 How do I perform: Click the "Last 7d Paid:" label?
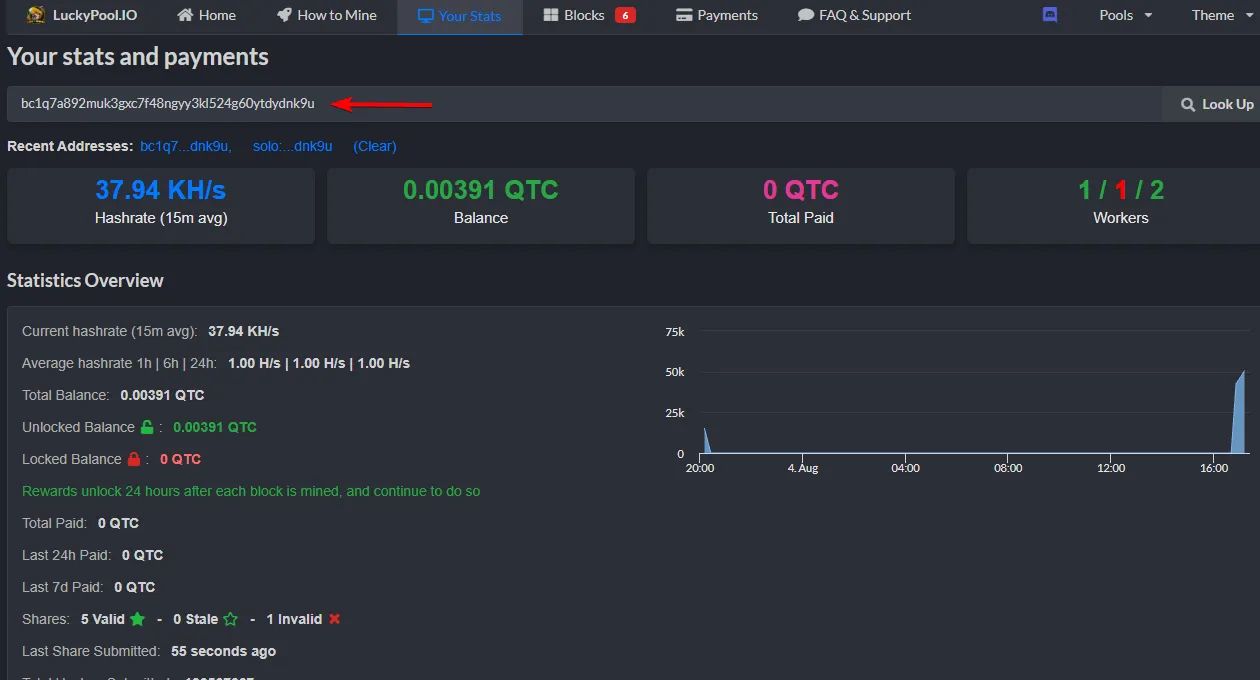(64, 587)
